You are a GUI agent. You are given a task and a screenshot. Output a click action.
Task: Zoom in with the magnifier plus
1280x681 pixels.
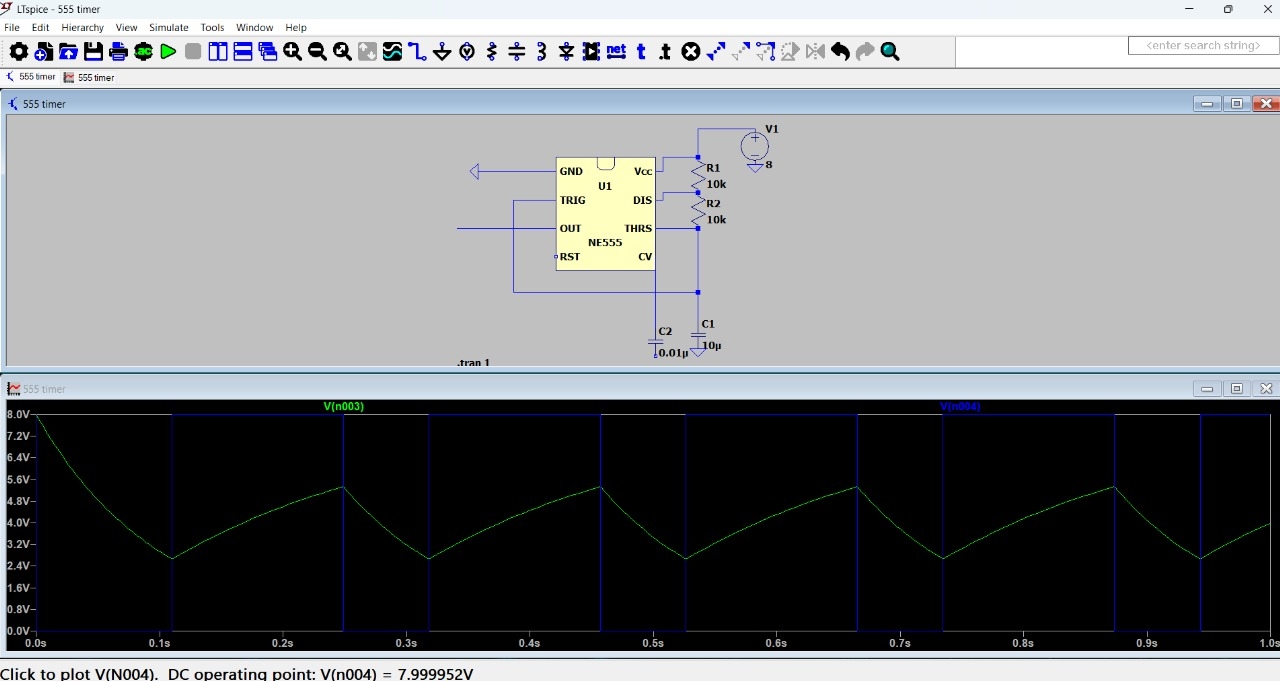click(293, 52)
